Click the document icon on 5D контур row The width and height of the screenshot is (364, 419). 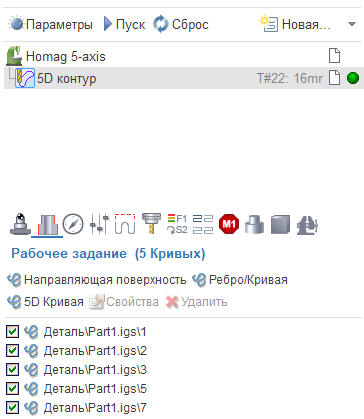click(334, 78)
